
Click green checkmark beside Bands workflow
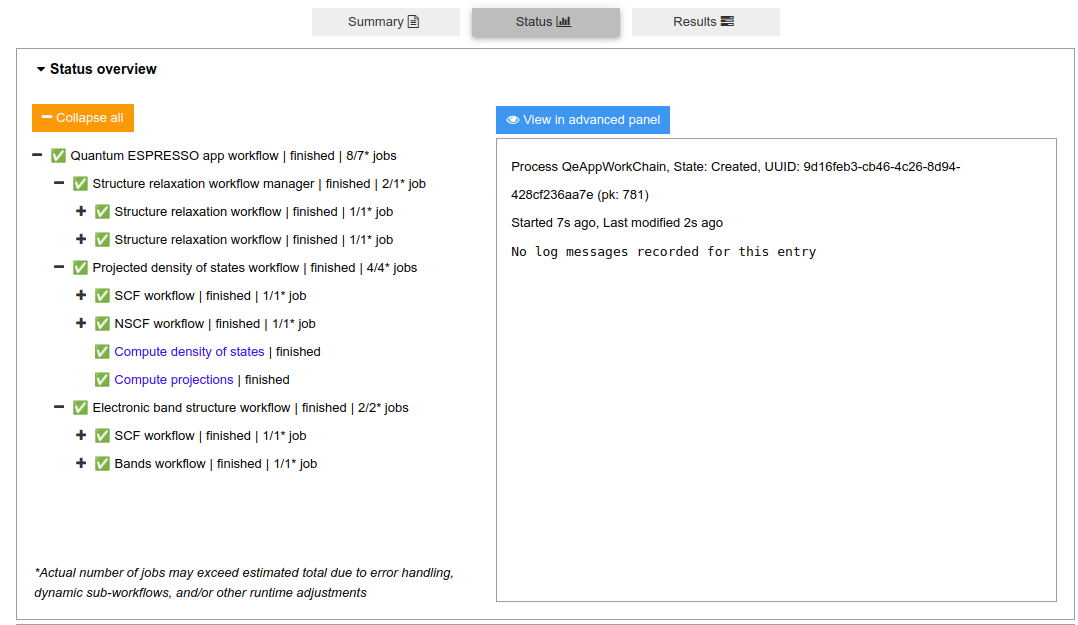point(102,464)
